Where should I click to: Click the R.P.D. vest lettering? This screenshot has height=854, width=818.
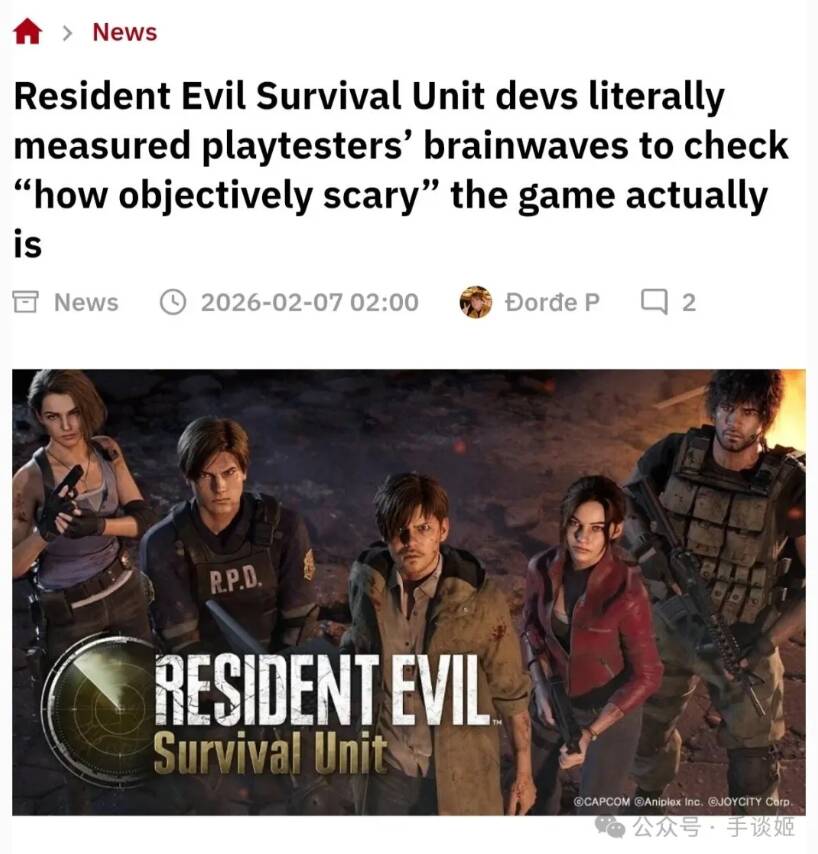click(236, 582)
